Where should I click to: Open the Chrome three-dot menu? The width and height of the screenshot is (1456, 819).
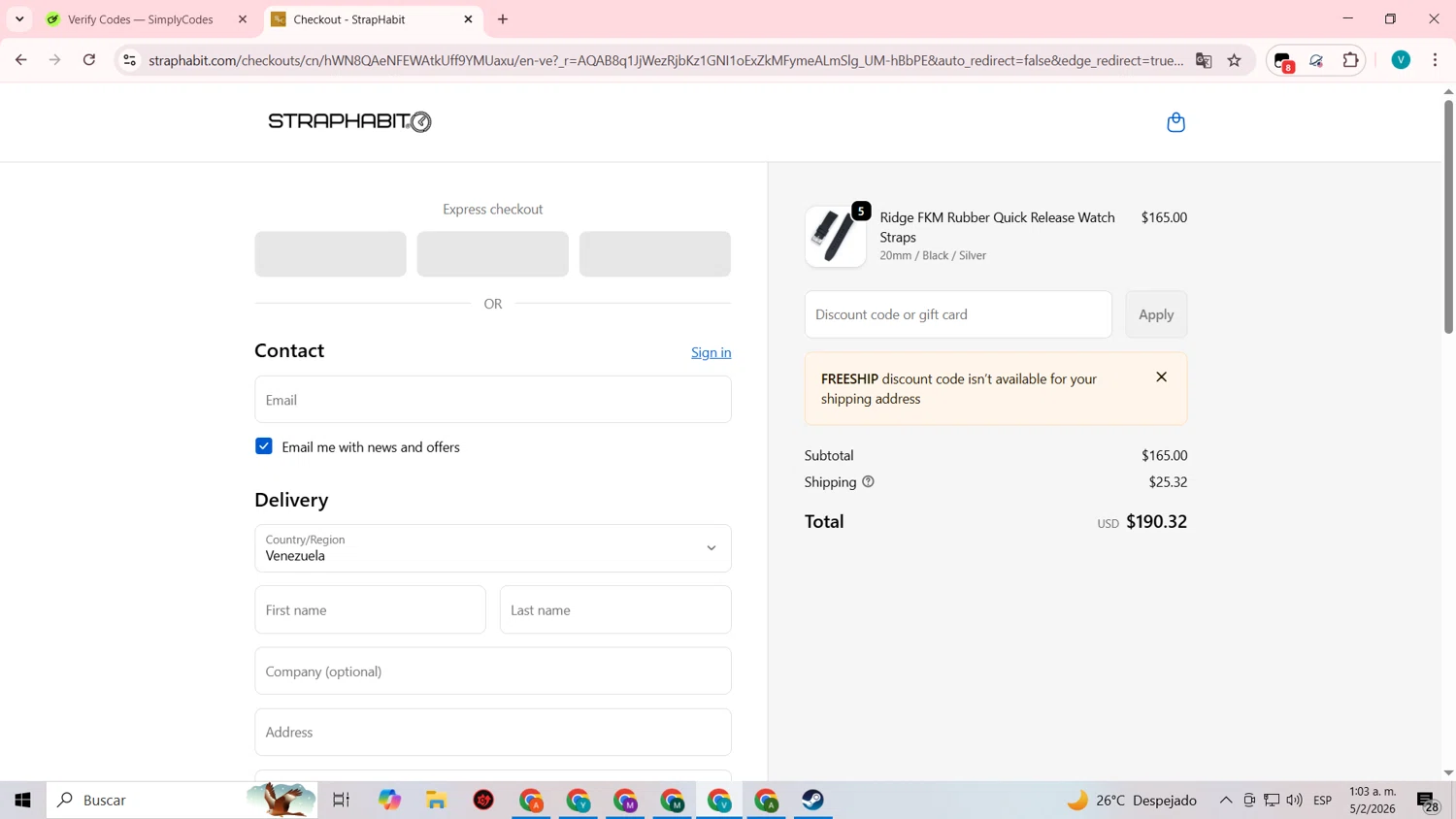[1435, 60]
